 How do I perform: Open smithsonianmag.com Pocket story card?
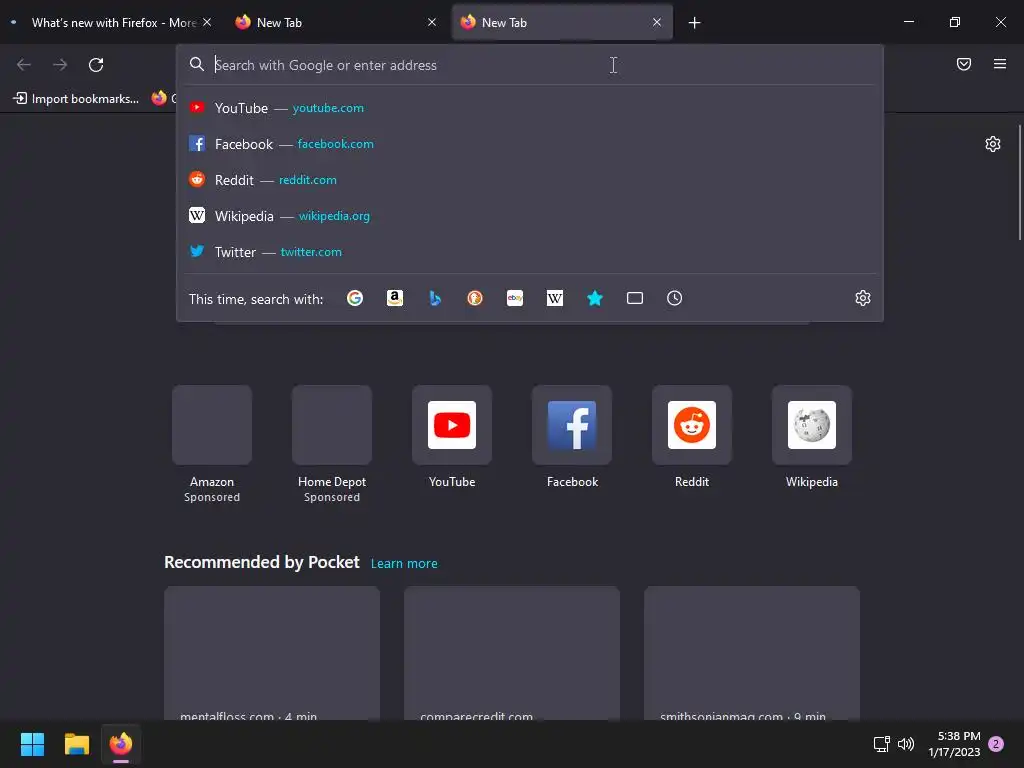752,653
